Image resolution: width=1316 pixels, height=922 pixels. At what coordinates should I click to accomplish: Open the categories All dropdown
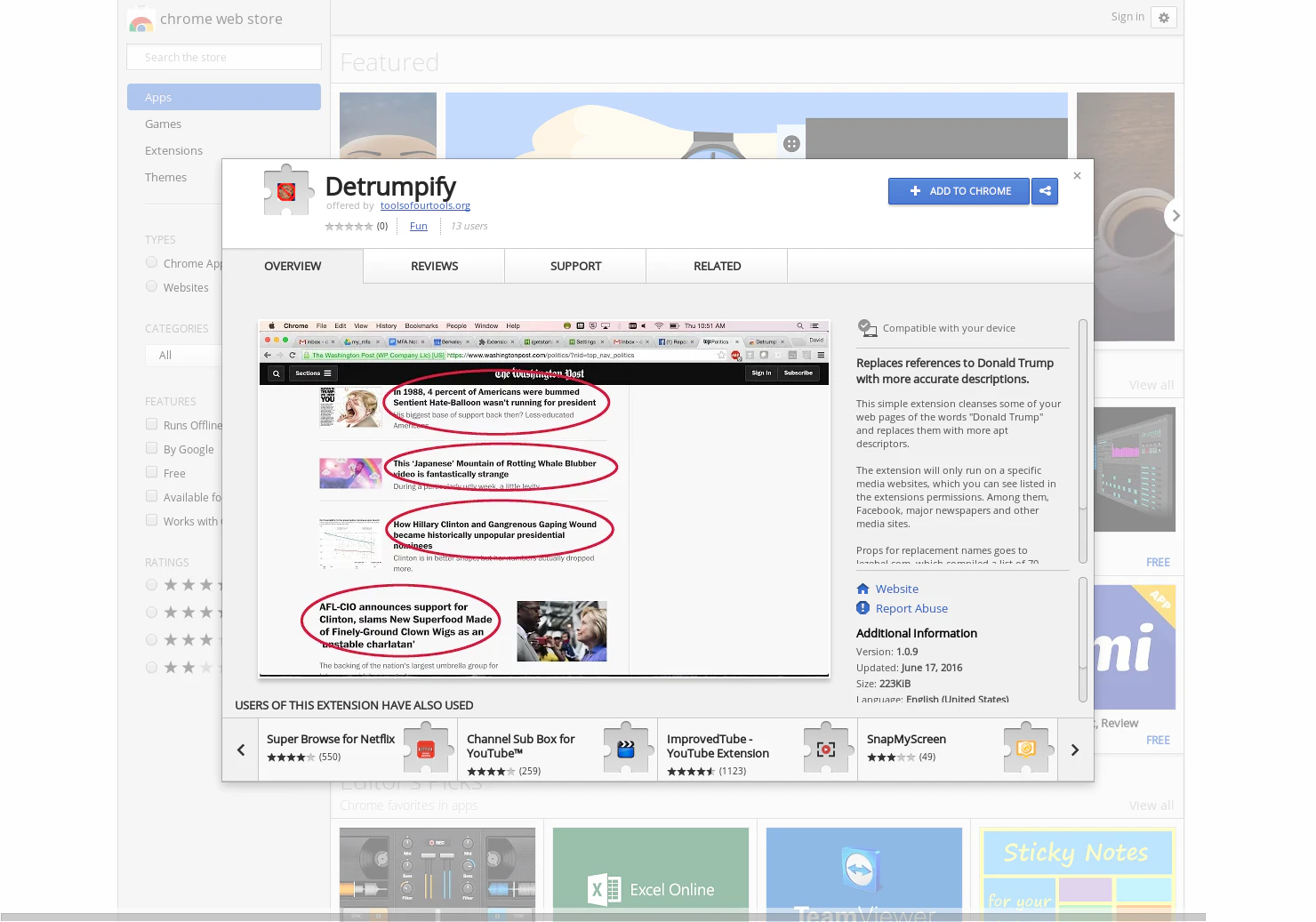pyautogui.click(x=184, y=355)
